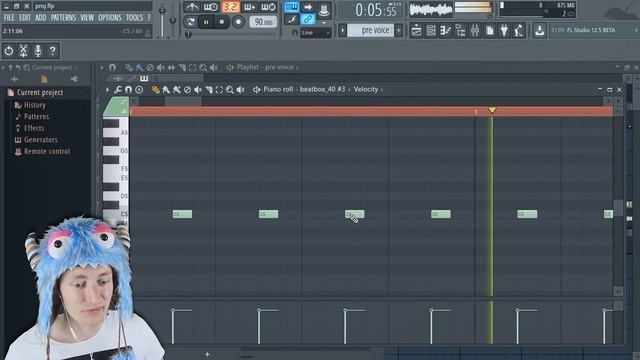This screenshot has width=640, height=360.
Task: Click the Browser search magnifier icon
Action: click(x=27, y=67)
